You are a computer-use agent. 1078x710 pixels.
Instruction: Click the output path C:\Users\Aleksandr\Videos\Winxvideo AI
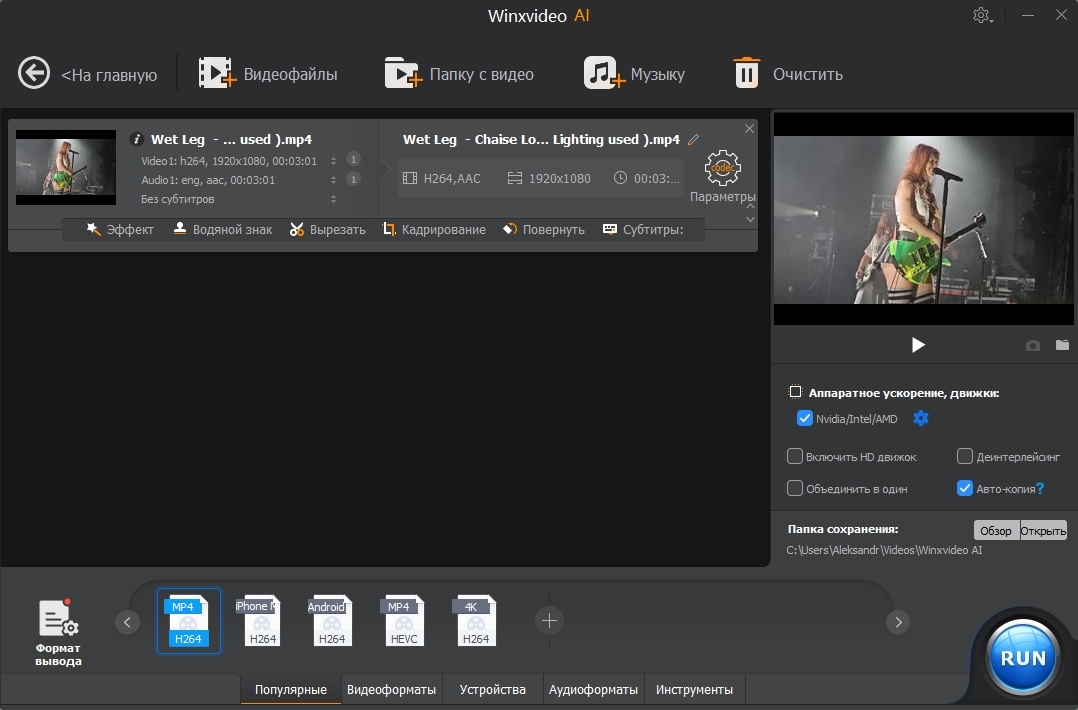pos(884,550)
